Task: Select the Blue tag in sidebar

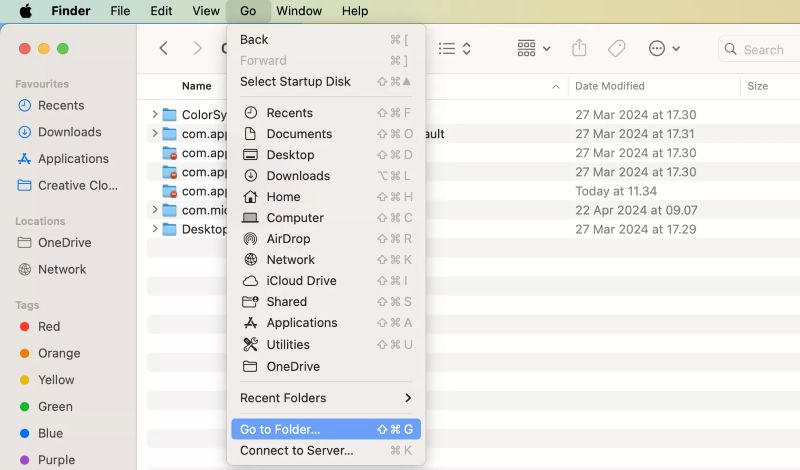Action: (41, 433)
